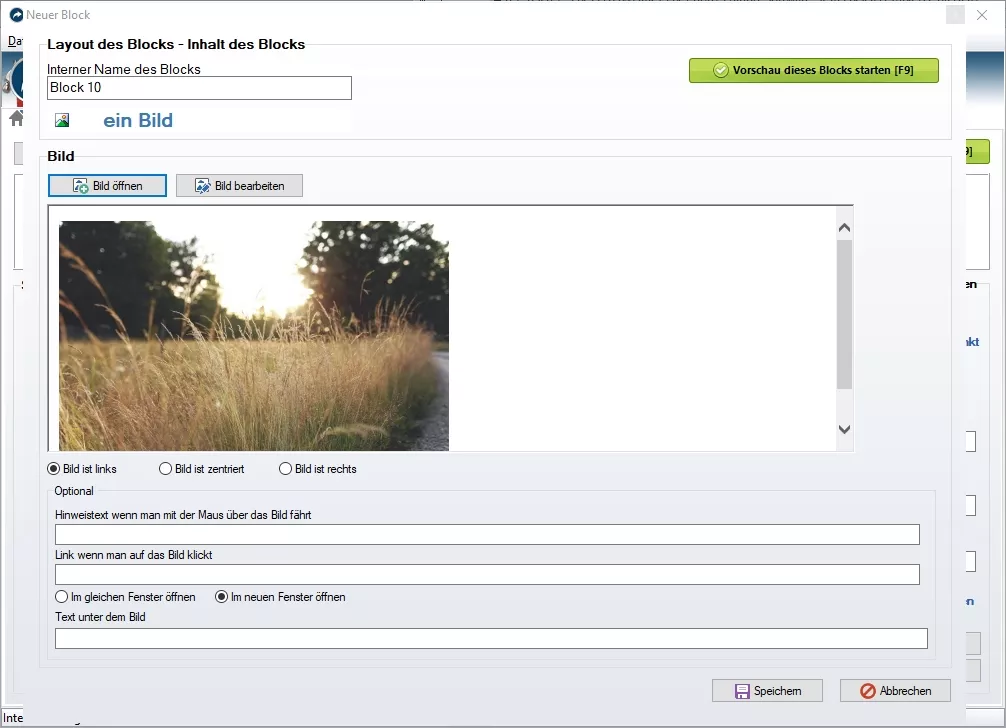Open an image with 'Bild öffnen'

pyautogui.click(x=107, y=186)
